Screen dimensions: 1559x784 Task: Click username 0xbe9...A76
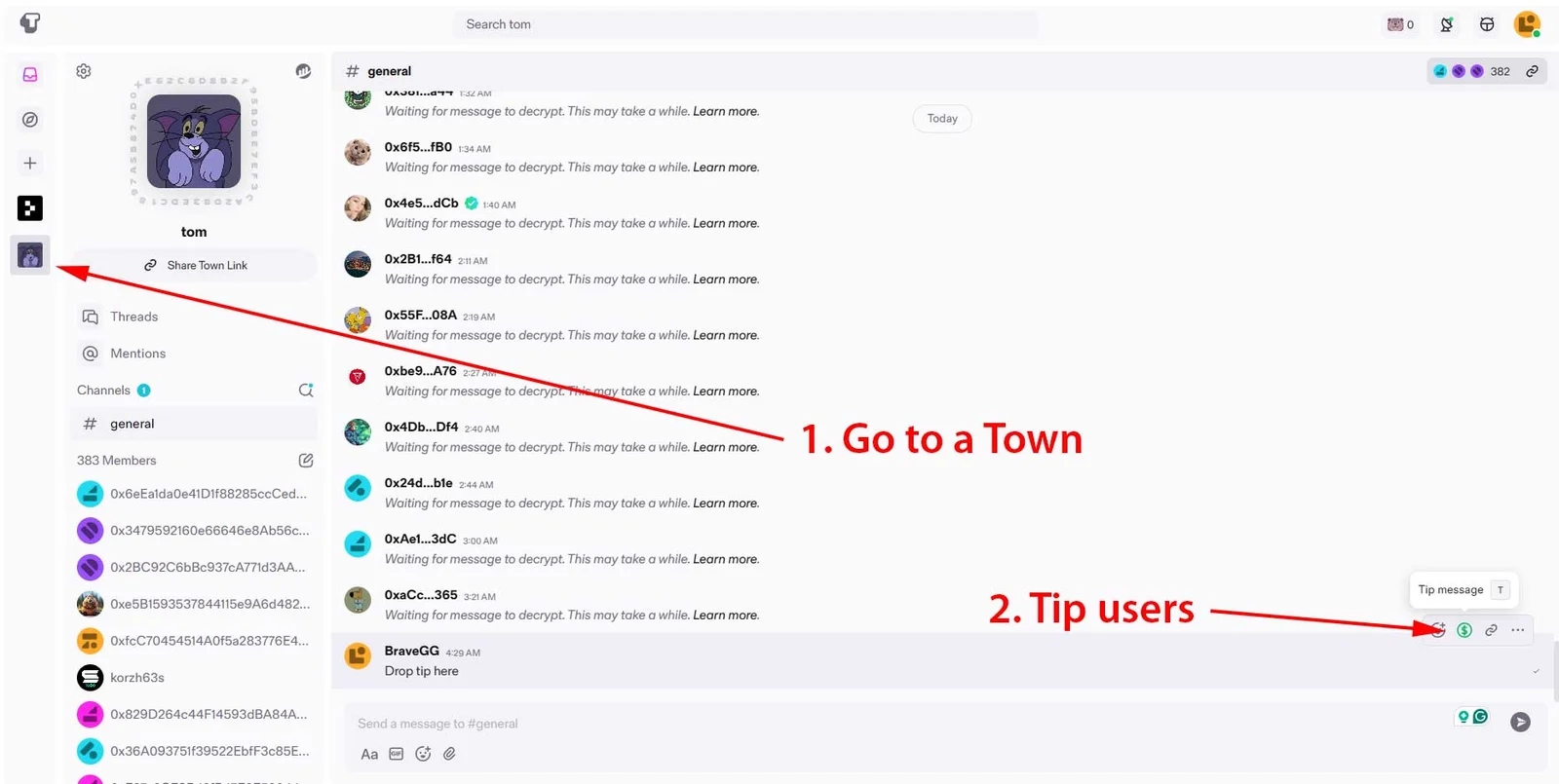pos(420,371)
